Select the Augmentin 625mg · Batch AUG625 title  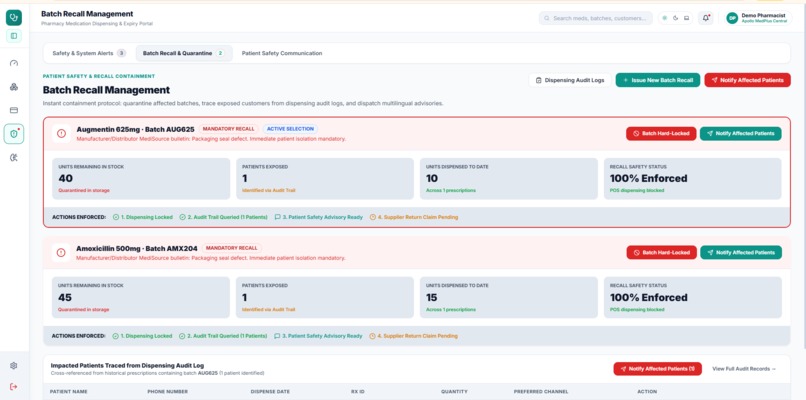point(135,130)
